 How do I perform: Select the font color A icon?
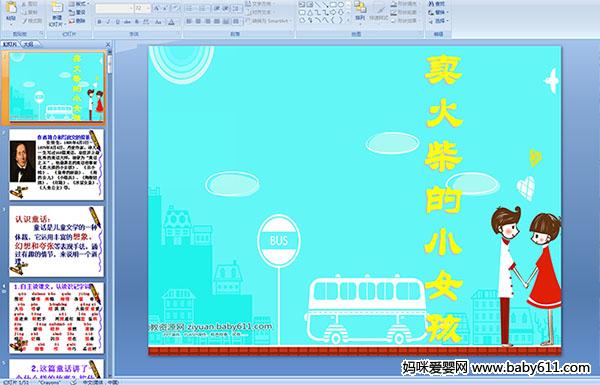[171, 22]
